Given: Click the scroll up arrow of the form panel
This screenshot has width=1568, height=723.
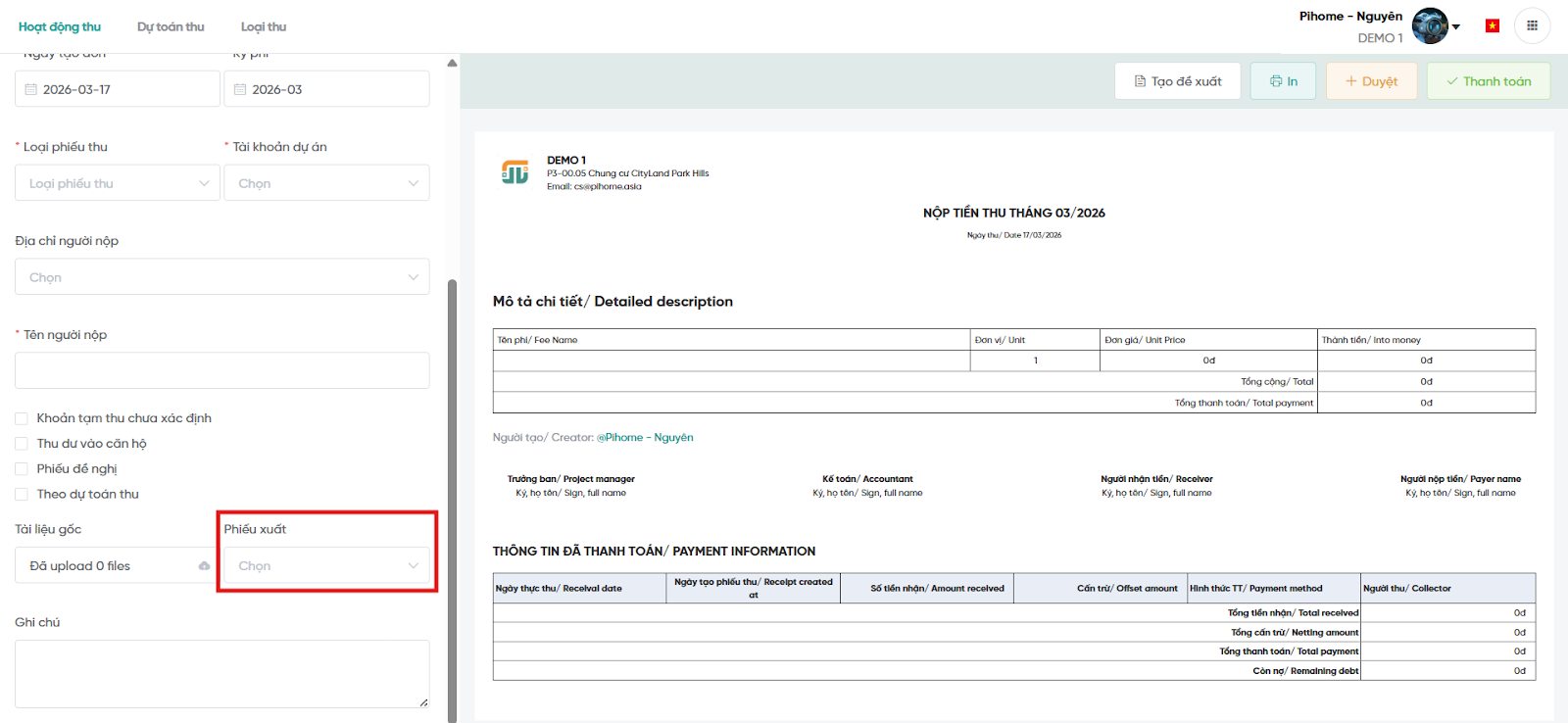Looking at the screenshot, I should [x=452, y=63].
